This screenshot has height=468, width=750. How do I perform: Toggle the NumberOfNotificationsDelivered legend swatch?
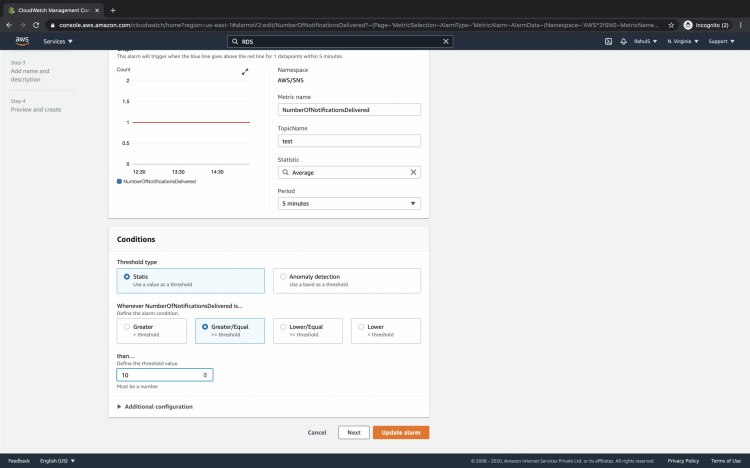(120, 181)
